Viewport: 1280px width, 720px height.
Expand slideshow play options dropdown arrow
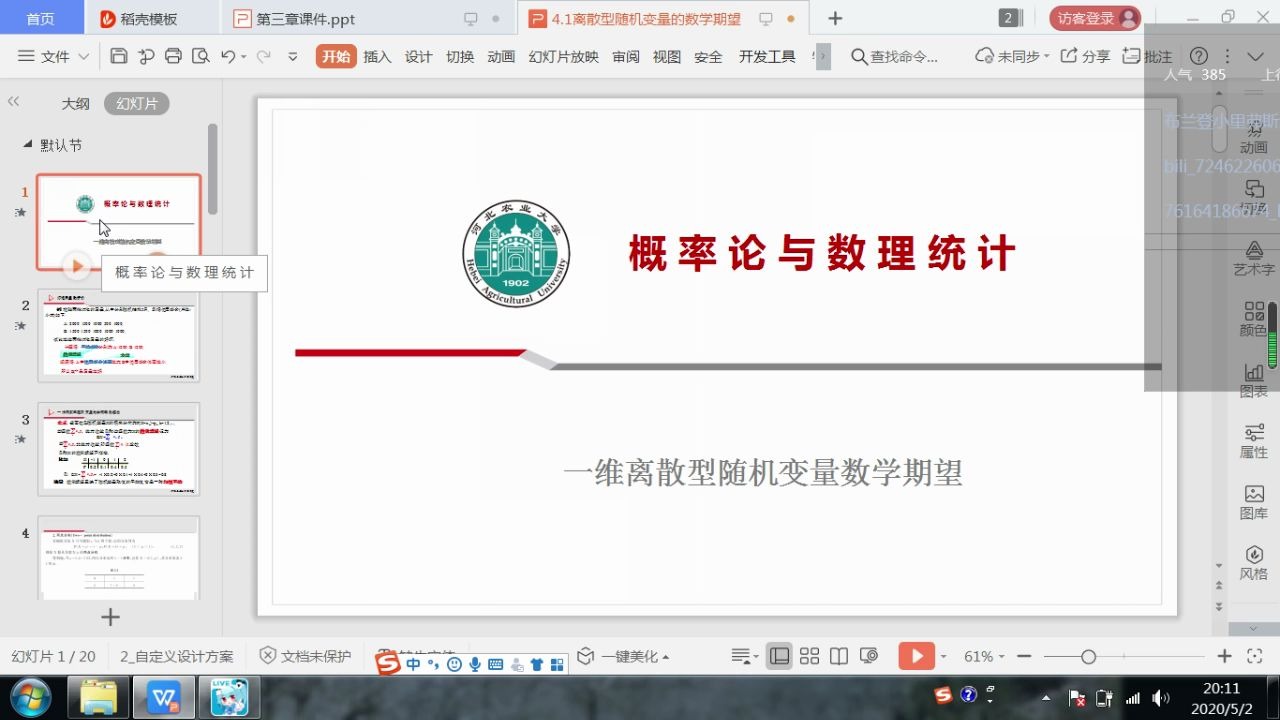point(943,657)
